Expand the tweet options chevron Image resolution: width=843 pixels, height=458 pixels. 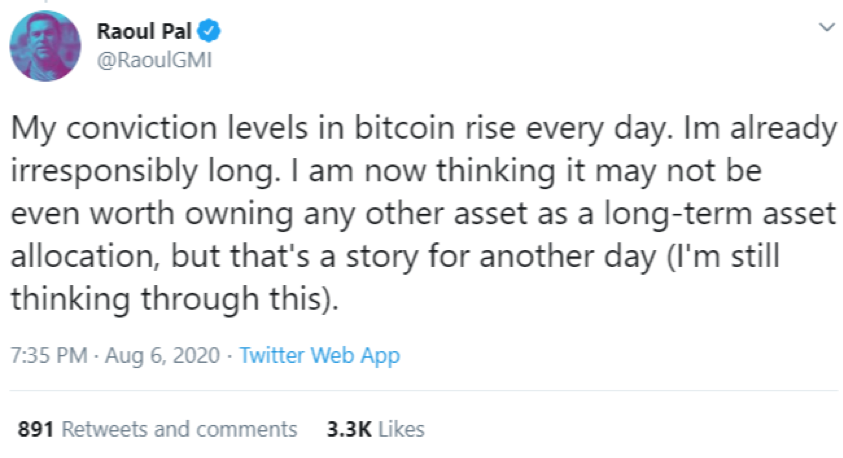tap(825, 26)
